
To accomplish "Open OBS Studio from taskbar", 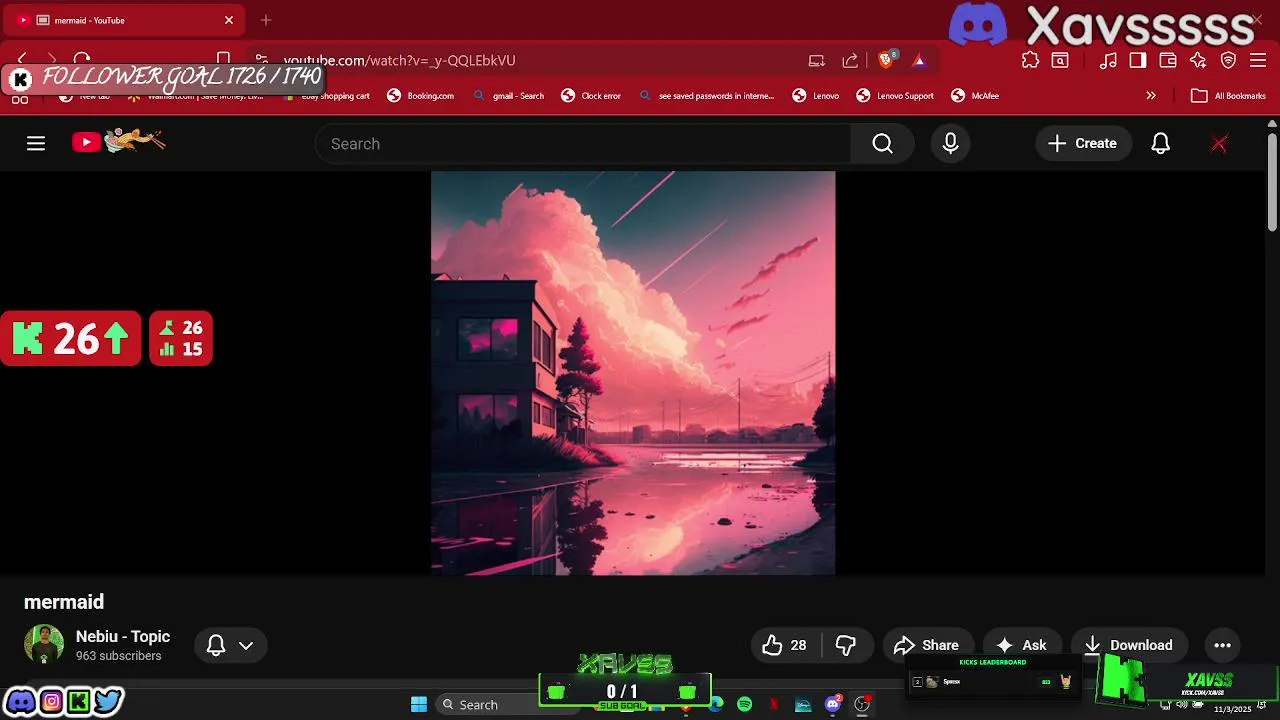I will [862, 705].
